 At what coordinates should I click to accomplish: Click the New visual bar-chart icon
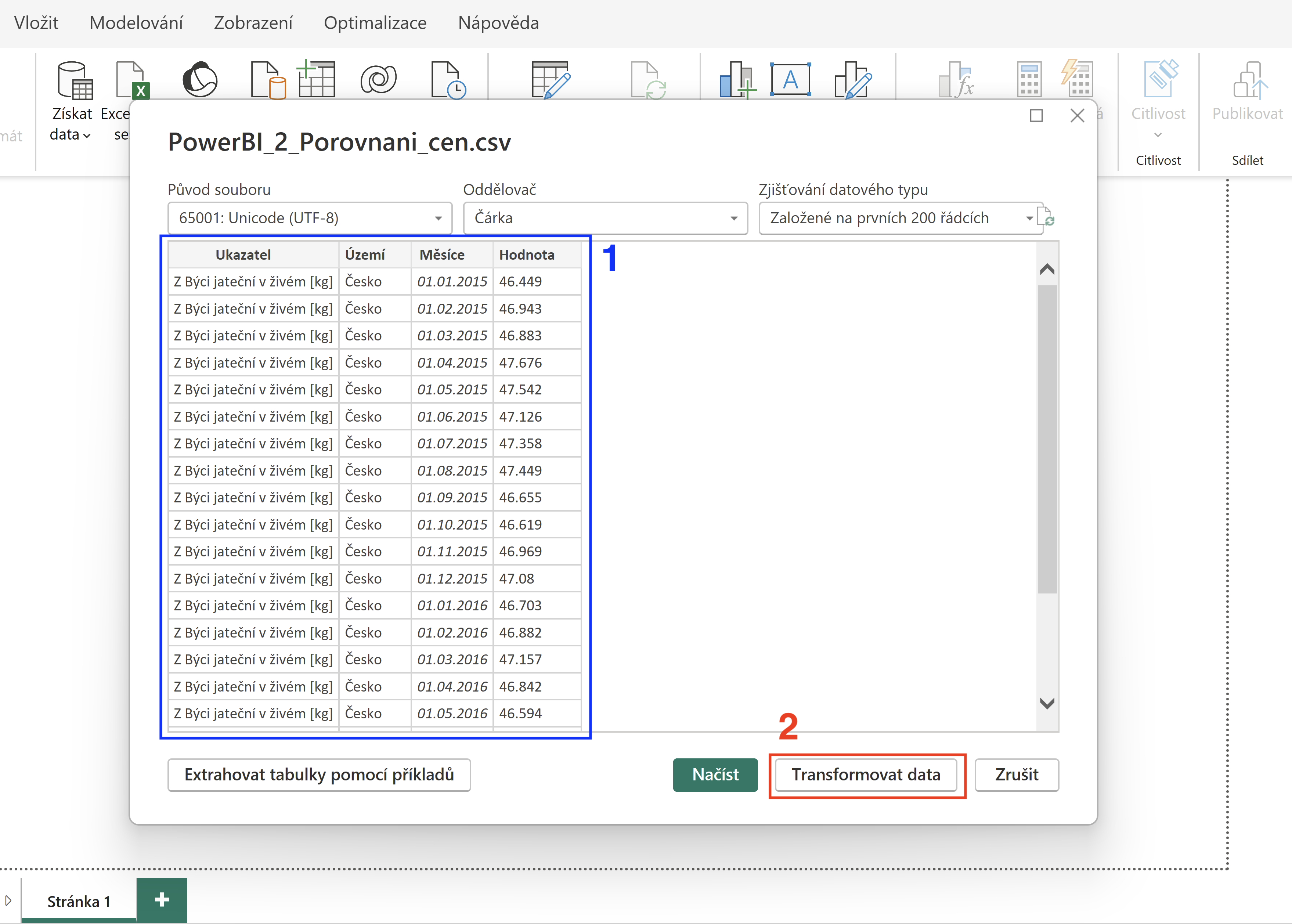click(738, 80)
